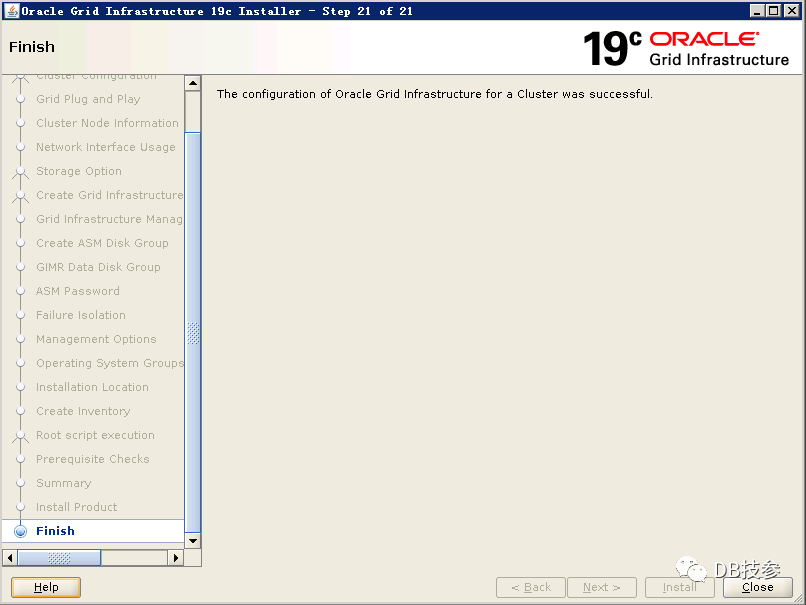Click Cluster Node Information bullet icon
Image resolution: width=806 pixels, height=605 pixels.
(21, 123)
